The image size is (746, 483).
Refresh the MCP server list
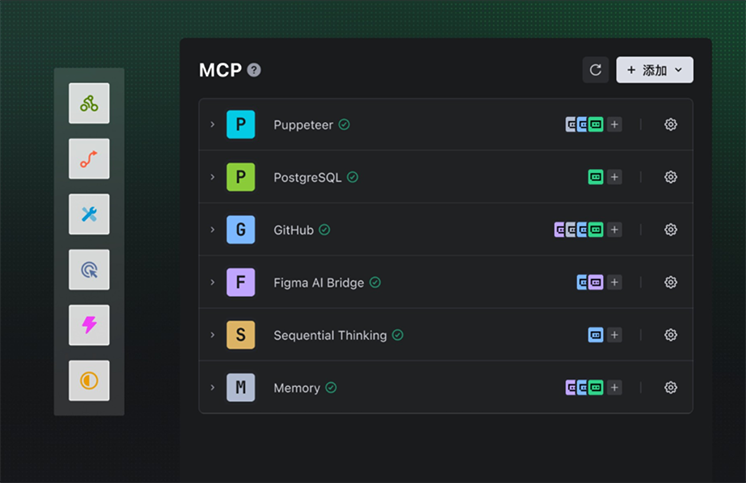[596, 70]
